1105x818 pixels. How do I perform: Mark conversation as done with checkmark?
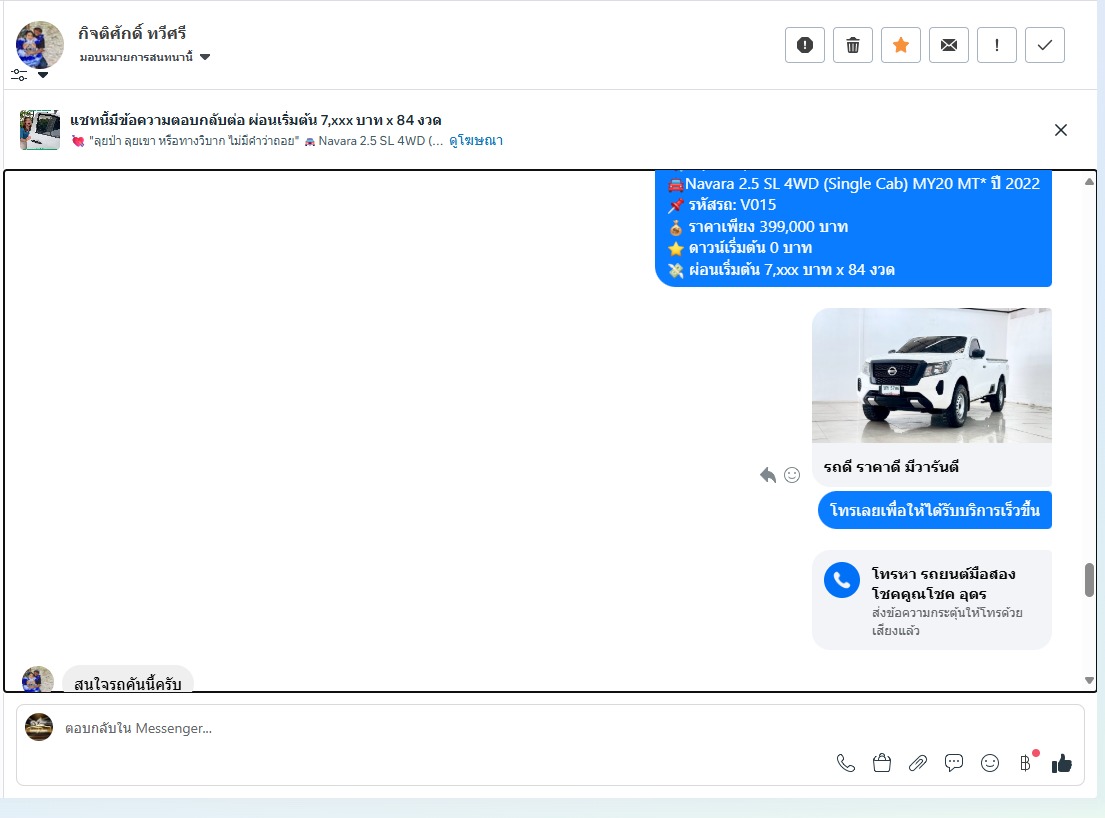(1044, 45)
